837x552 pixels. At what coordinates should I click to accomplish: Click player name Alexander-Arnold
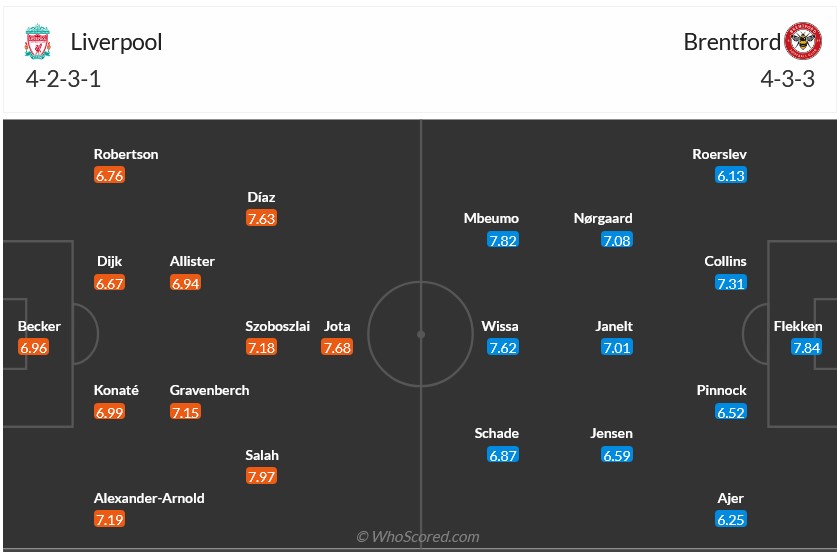[149, 498]
